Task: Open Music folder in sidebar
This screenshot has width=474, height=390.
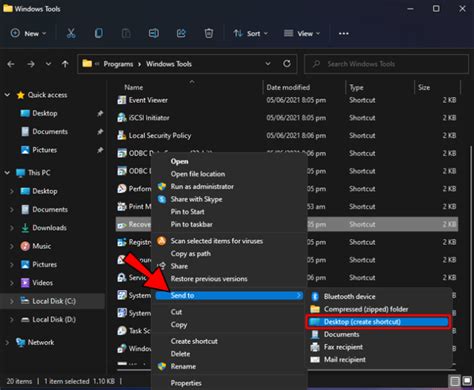Action: coord(42,246)
